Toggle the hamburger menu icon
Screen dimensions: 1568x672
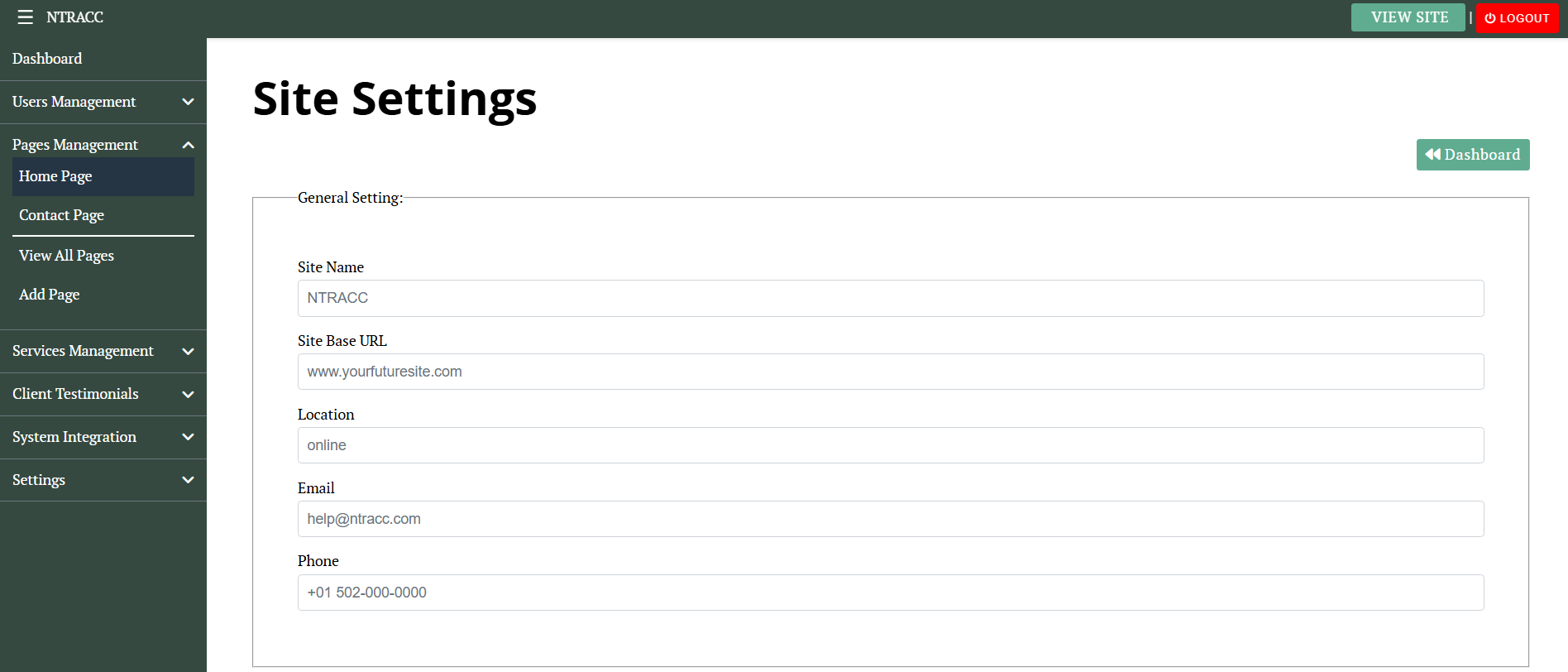[x=25, y=17]
